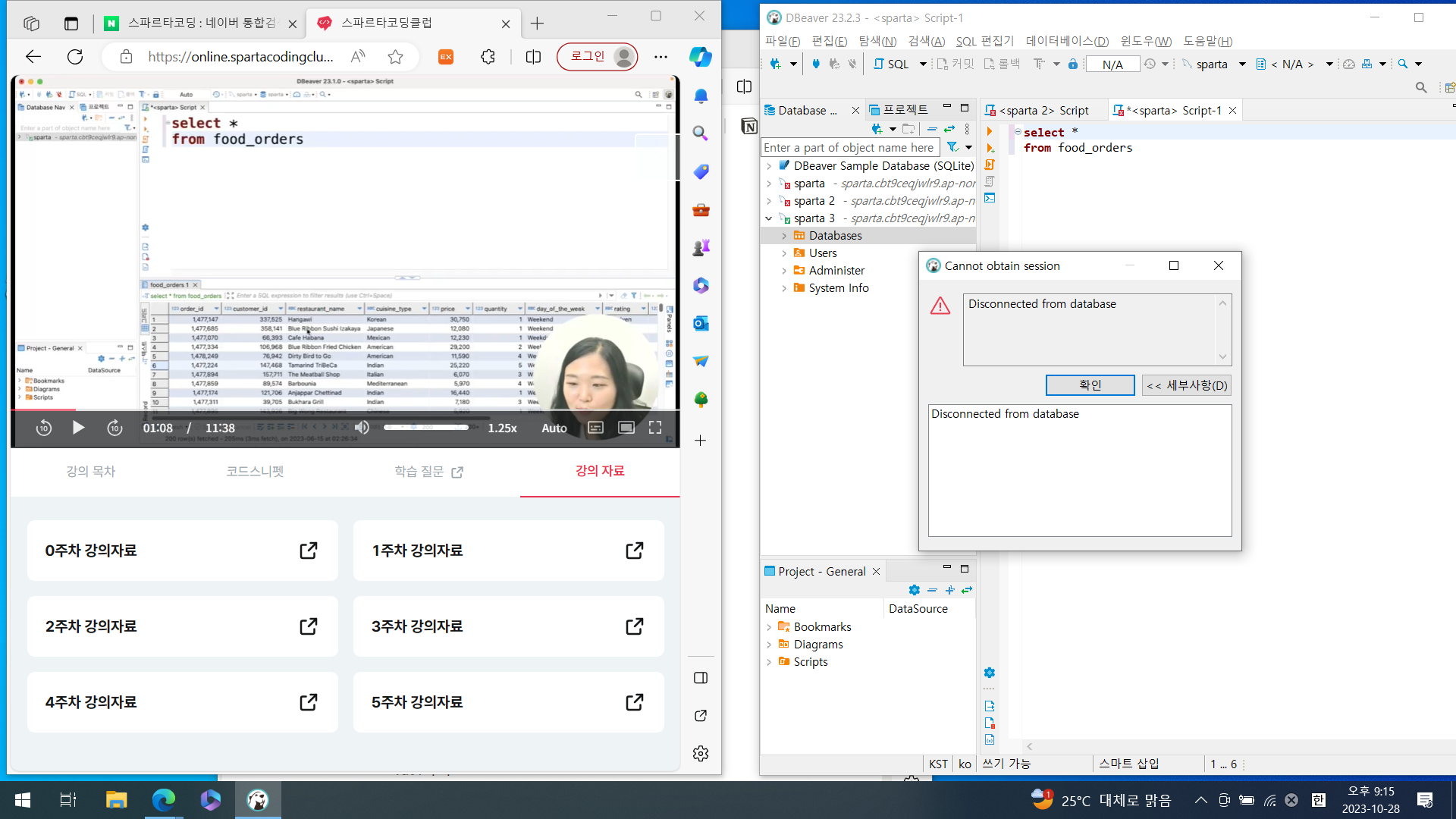Mute the video speaker icon

[362, 428]
